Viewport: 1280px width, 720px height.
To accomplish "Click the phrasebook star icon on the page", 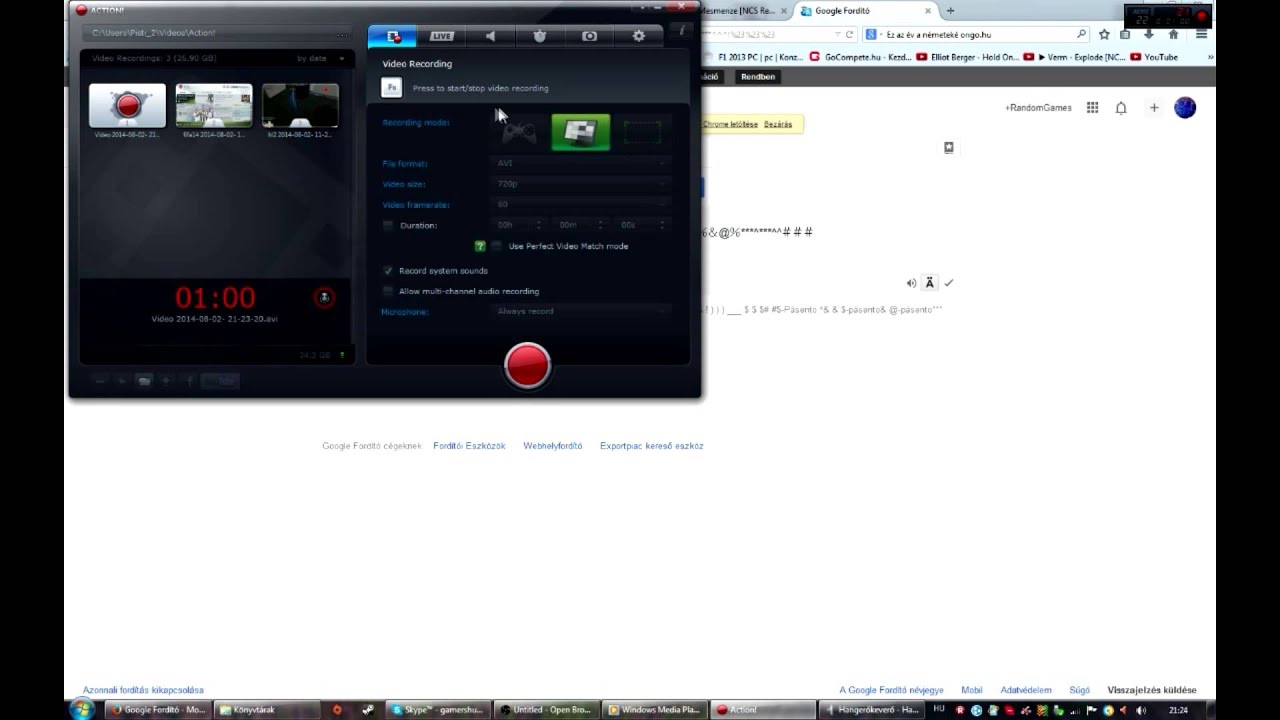I will pyautogui.click(x=949, y=148).
